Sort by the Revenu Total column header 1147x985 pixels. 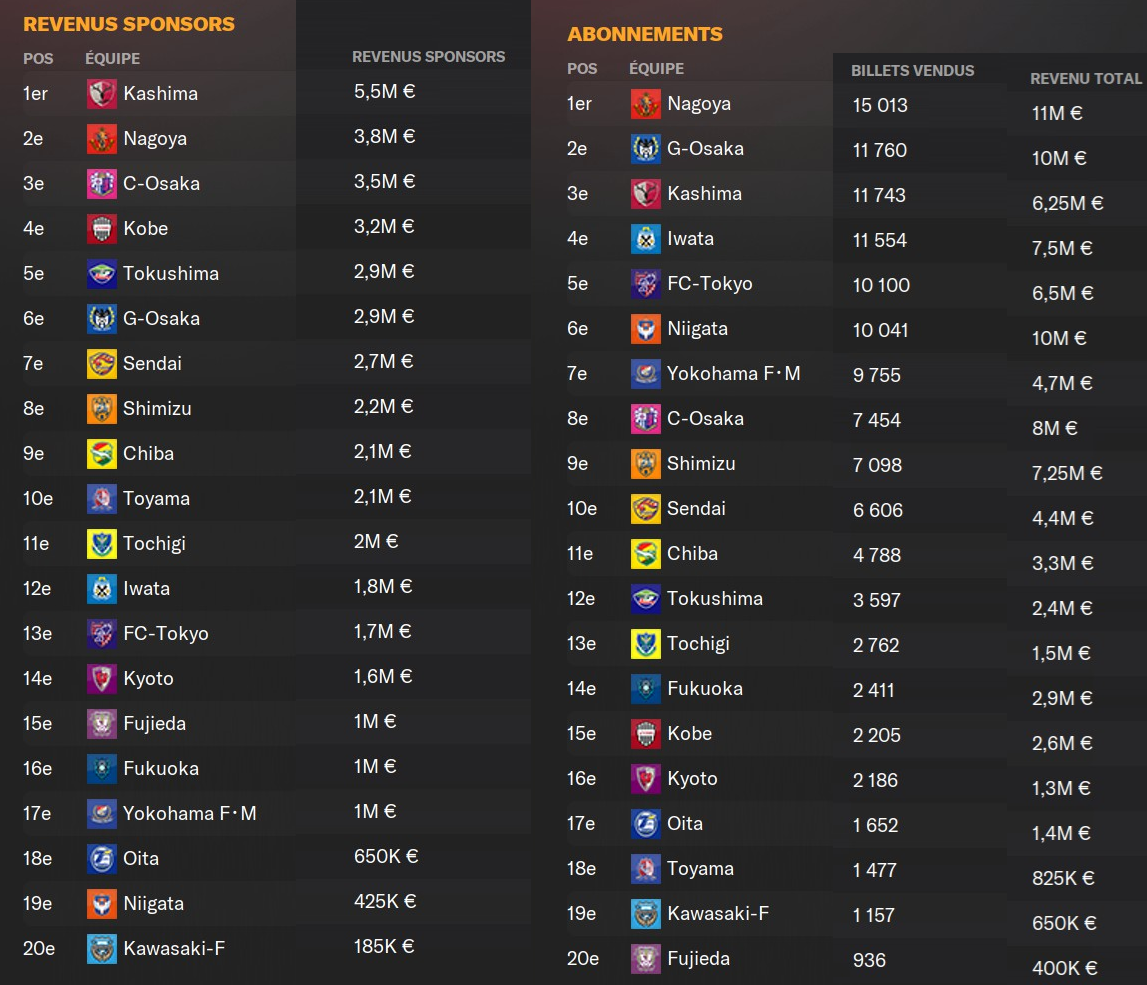click(1085, 78)
